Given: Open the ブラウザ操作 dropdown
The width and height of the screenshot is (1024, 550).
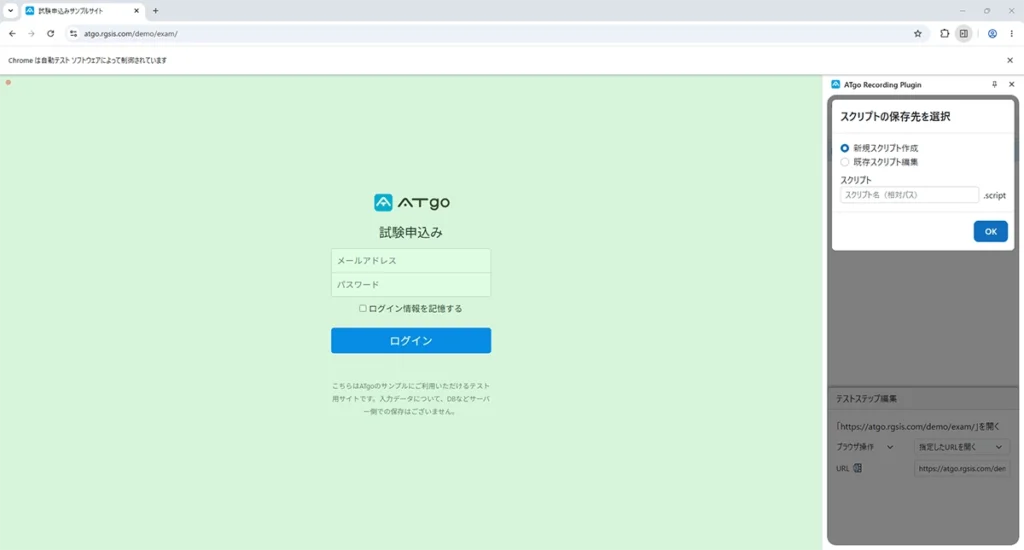Looking at the screenshot, I should point(865,447).
